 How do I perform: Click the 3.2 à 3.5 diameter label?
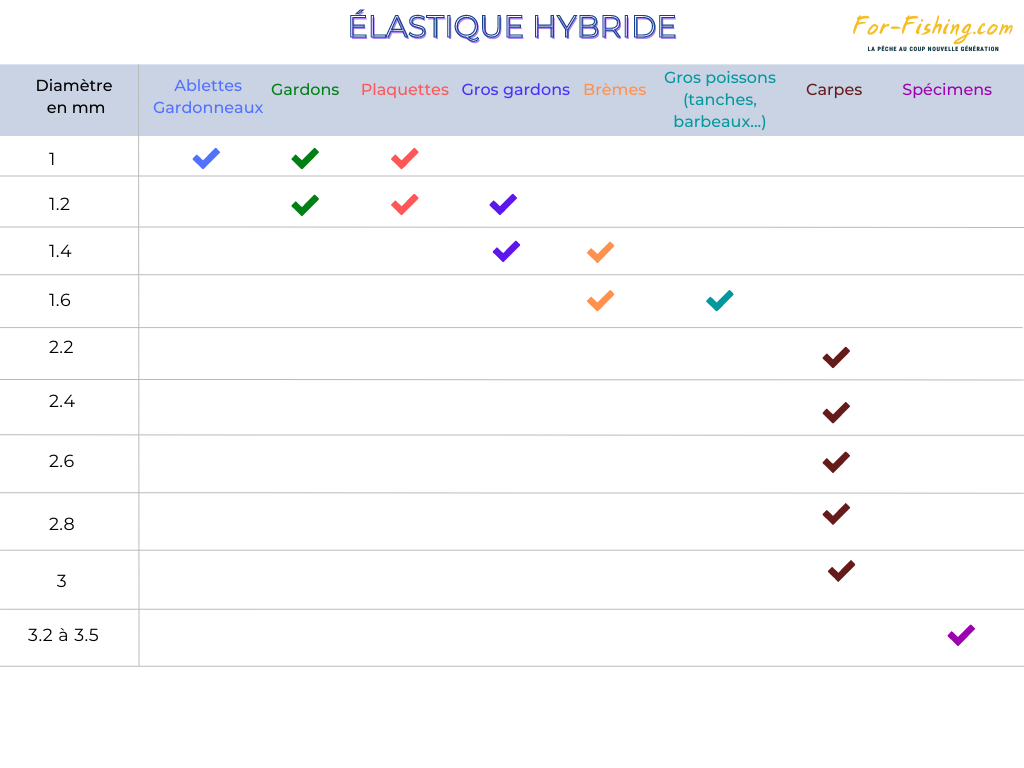(63, 635)
